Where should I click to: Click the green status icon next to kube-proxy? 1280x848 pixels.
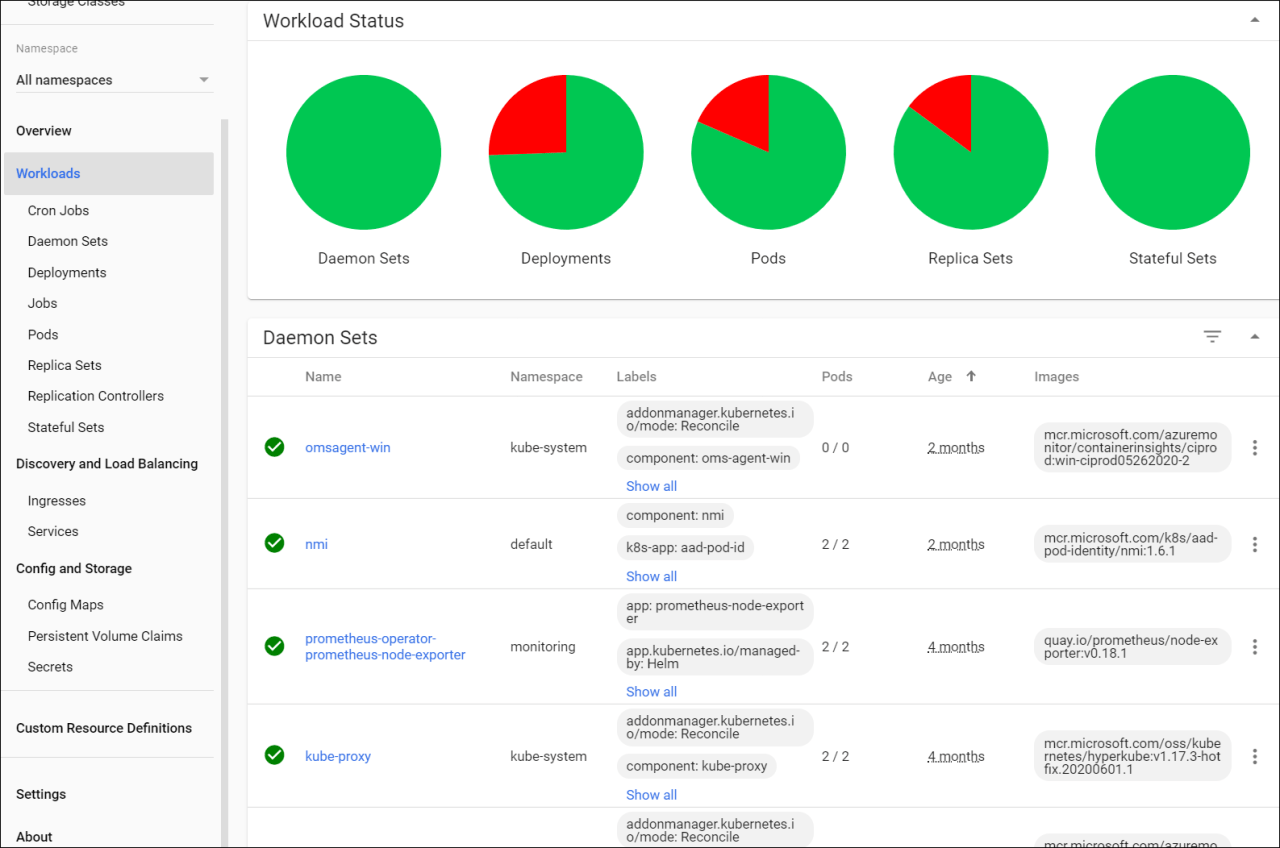tap(274, 756)
